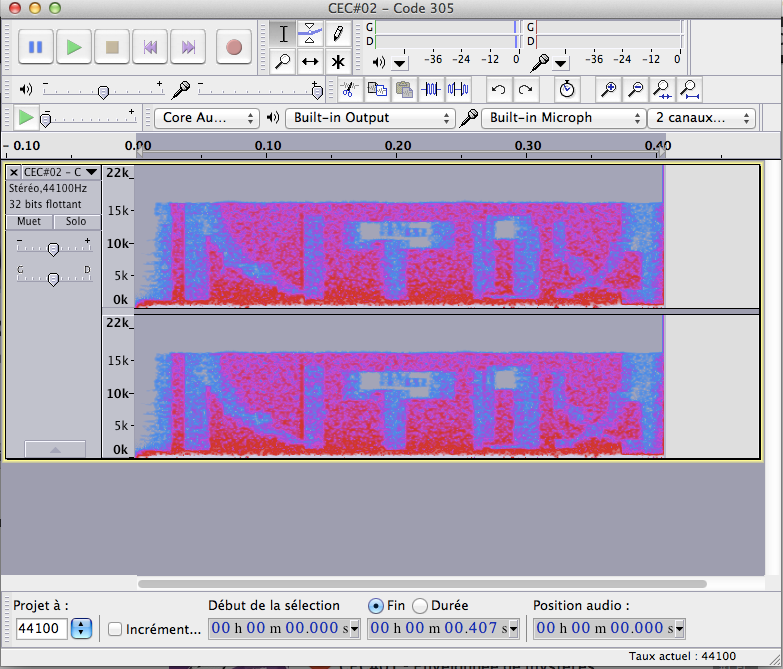Click the track gain slider knob

tap(53, 249)
